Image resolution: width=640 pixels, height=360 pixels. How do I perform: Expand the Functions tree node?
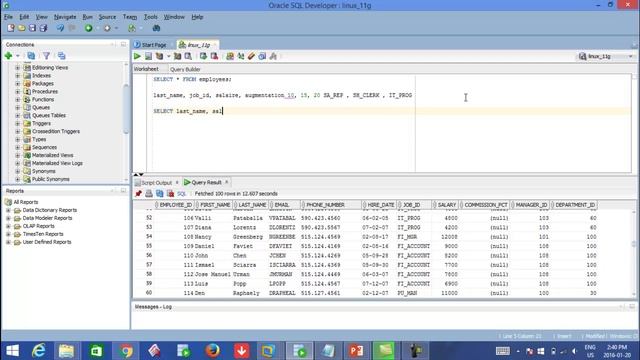coord(18,100)
